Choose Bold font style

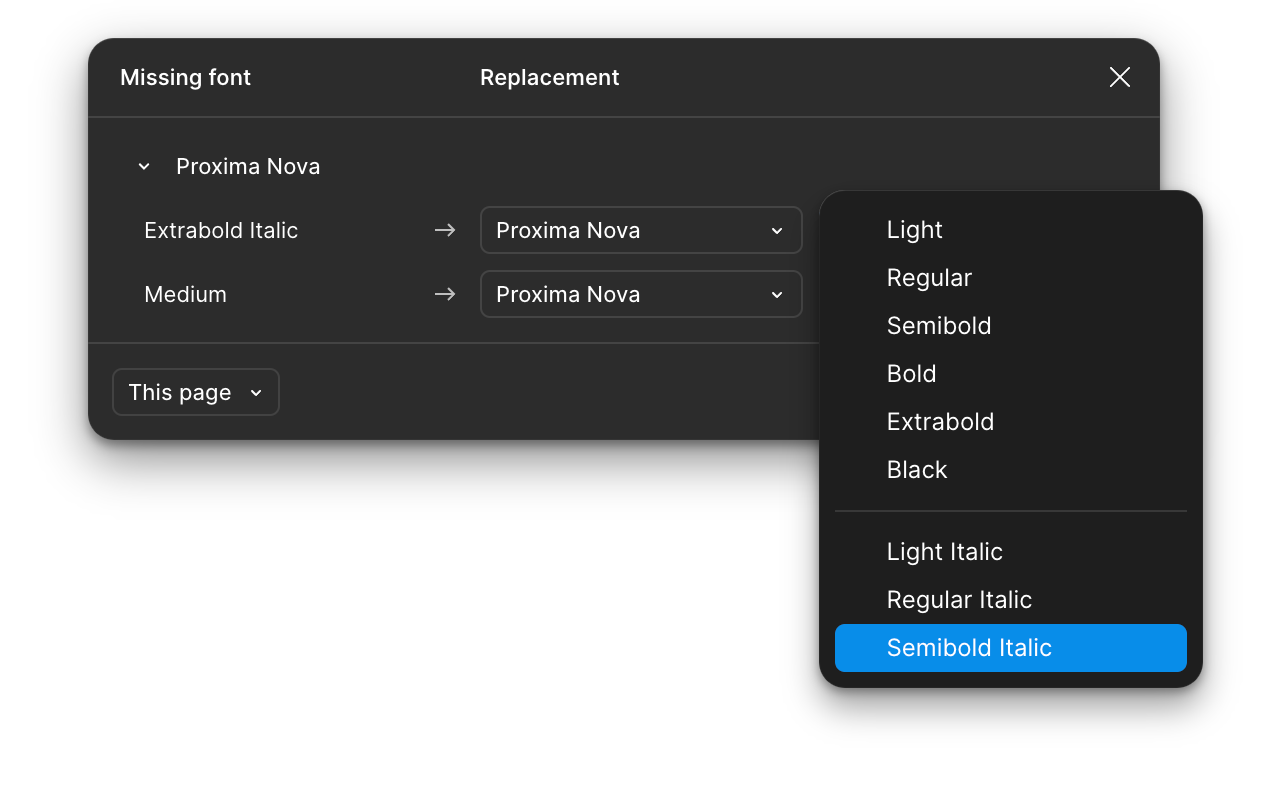point(1011,374)
